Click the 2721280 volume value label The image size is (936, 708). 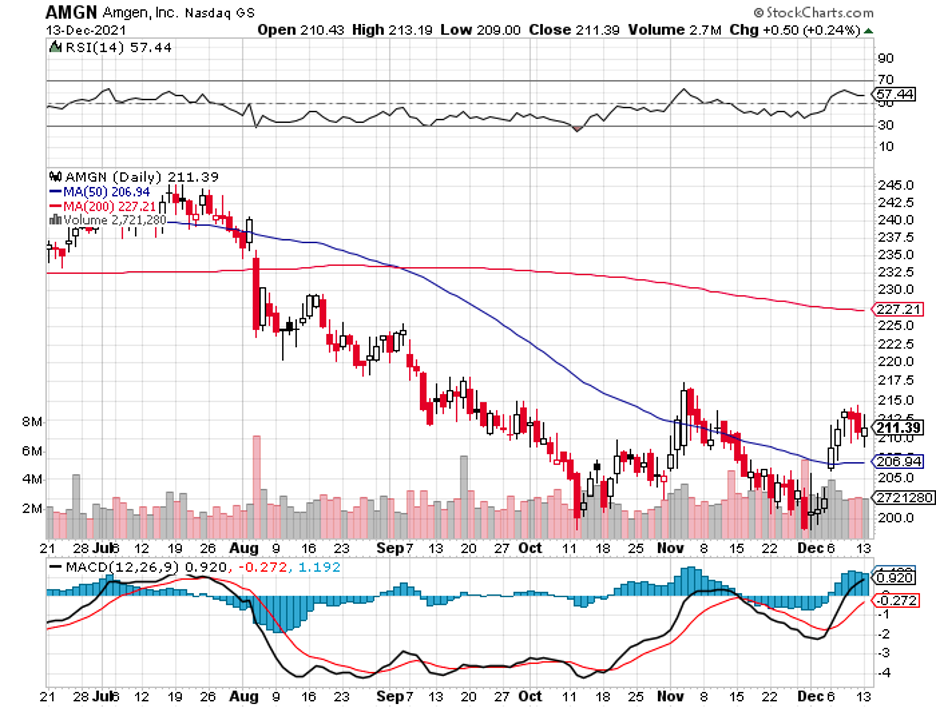pos(898,497)
